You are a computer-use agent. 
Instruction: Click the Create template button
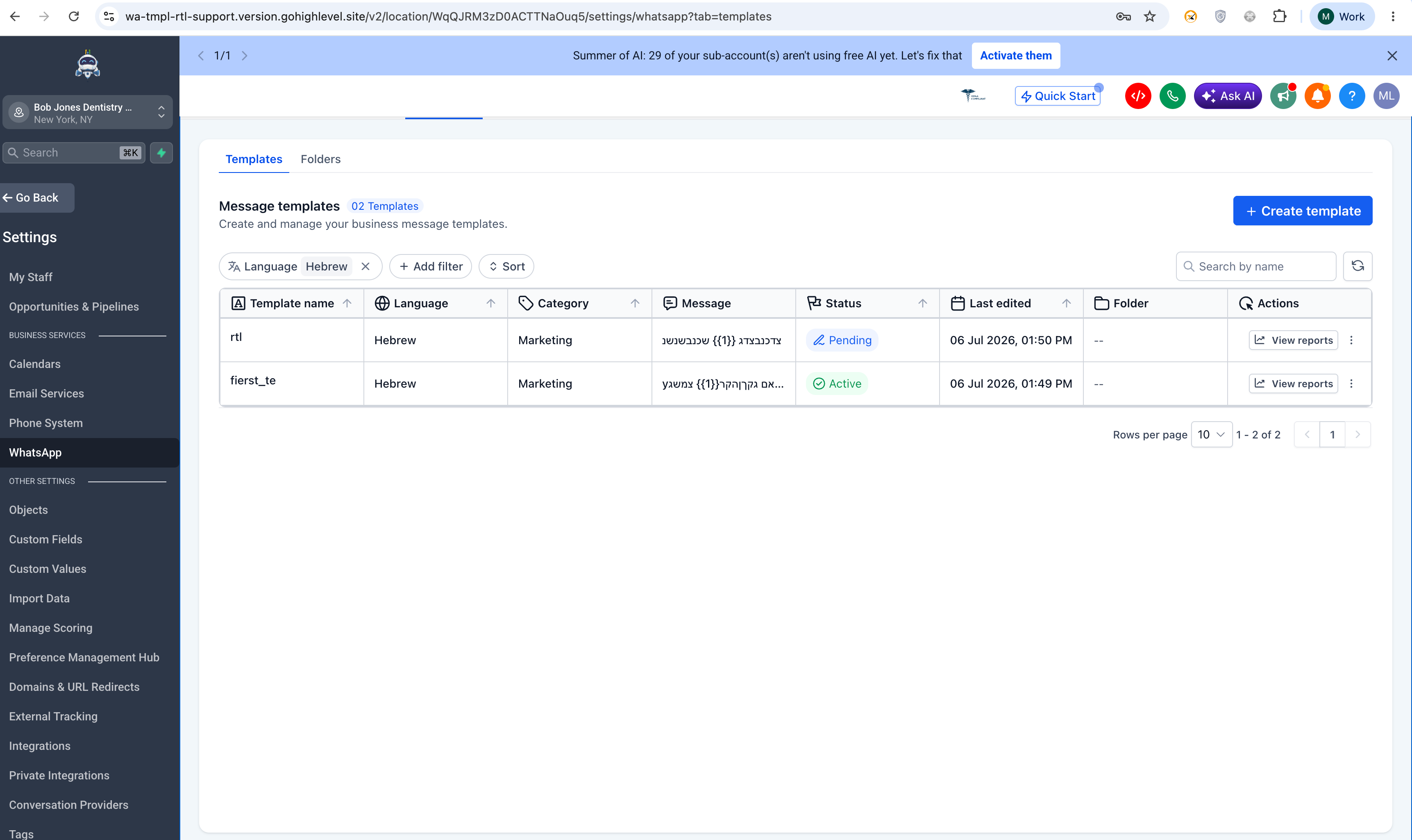tap(1302, 211)
